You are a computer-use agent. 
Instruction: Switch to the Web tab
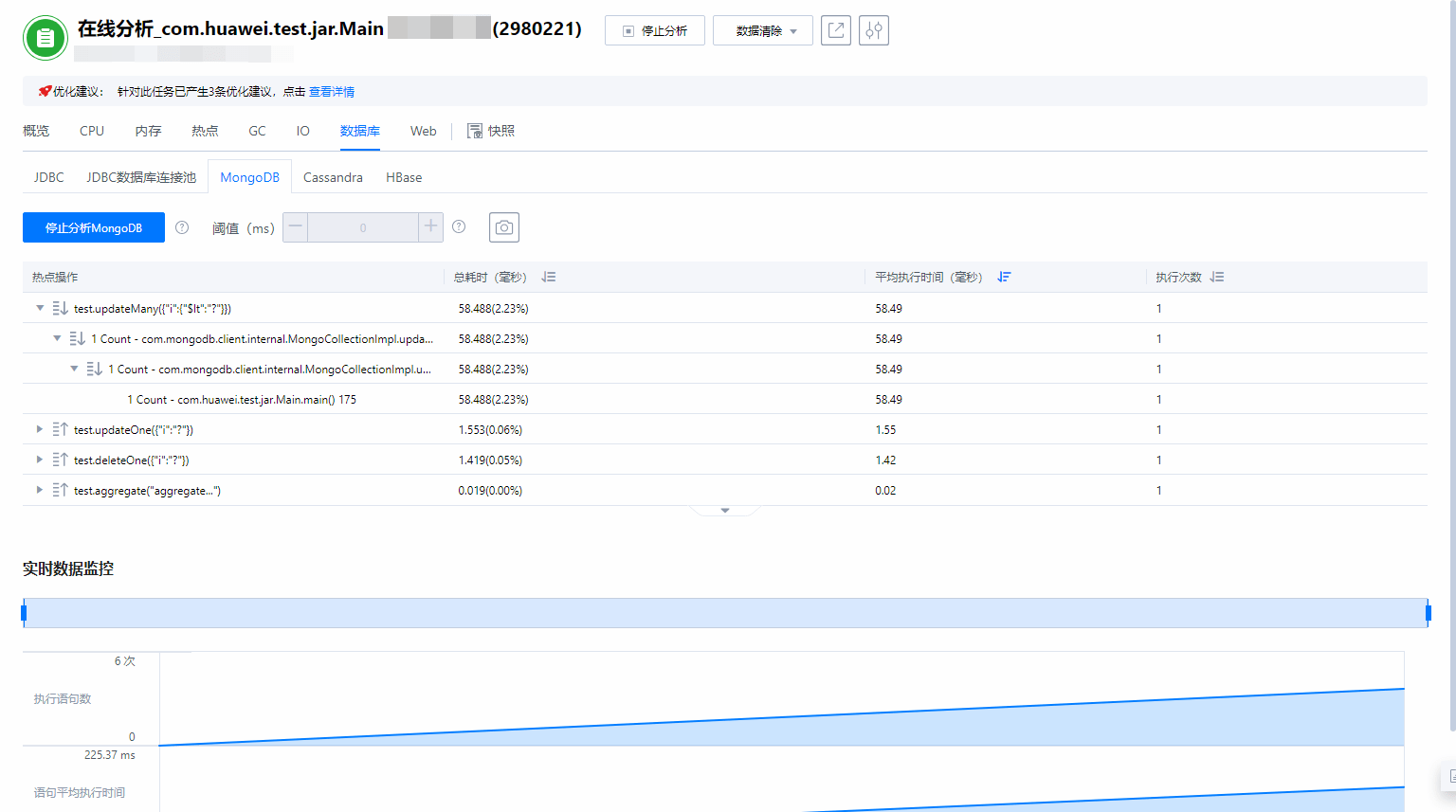coord(424,131)
